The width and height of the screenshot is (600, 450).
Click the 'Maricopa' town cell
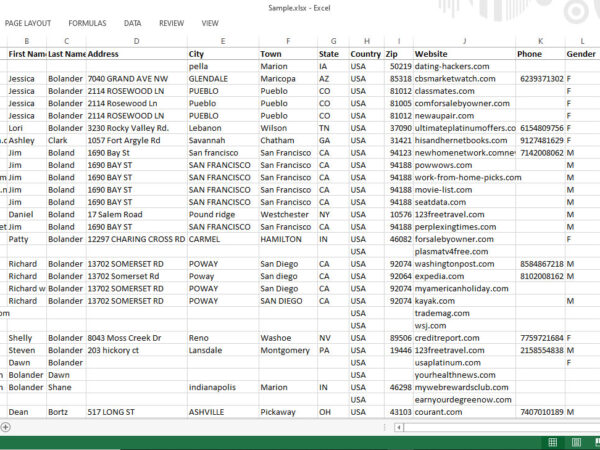pyautogui.click(x=288, y=79)
